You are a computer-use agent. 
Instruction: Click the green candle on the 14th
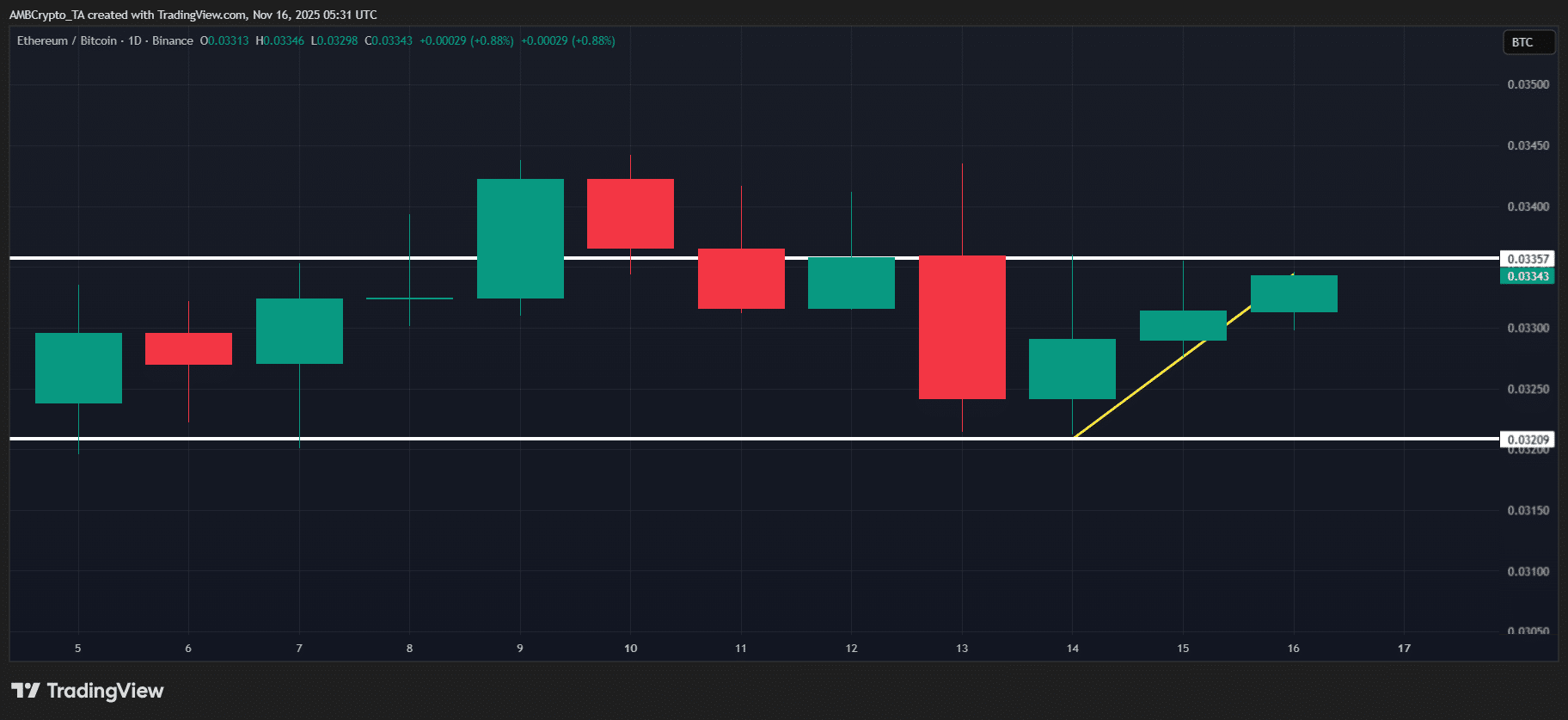click(1072, 369)
